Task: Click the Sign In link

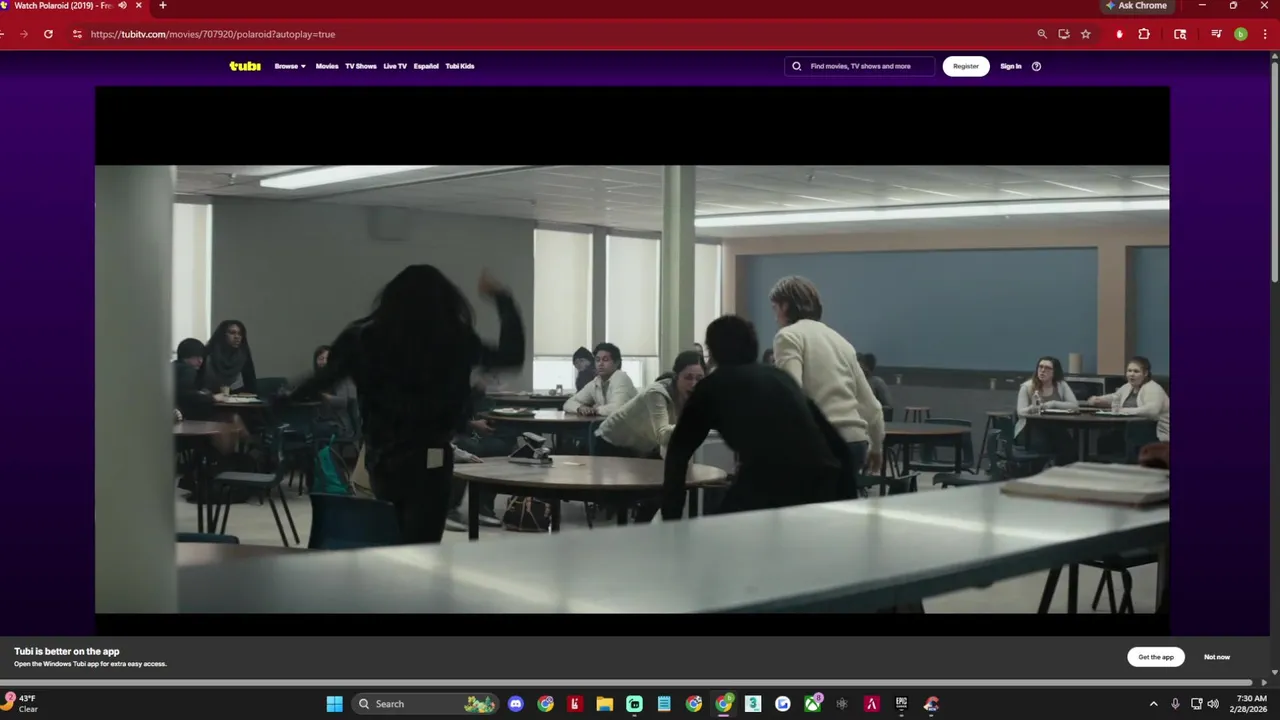Action: (x=1011, y=66)
